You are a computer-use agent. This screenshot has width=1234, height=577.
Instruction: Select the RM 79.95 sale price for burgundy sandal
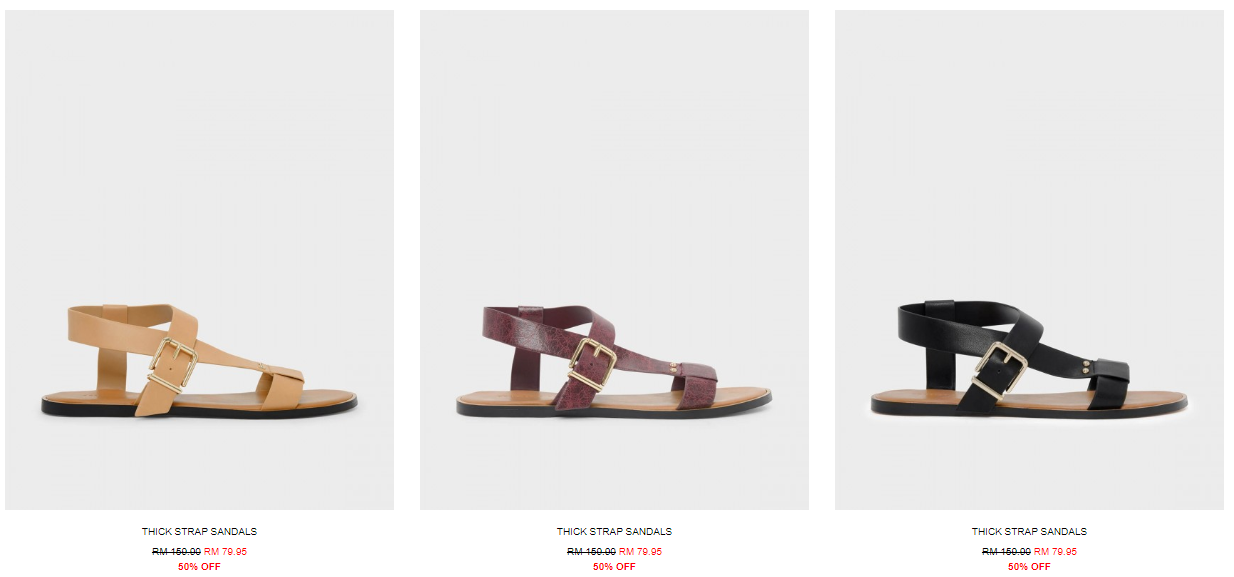640,551
